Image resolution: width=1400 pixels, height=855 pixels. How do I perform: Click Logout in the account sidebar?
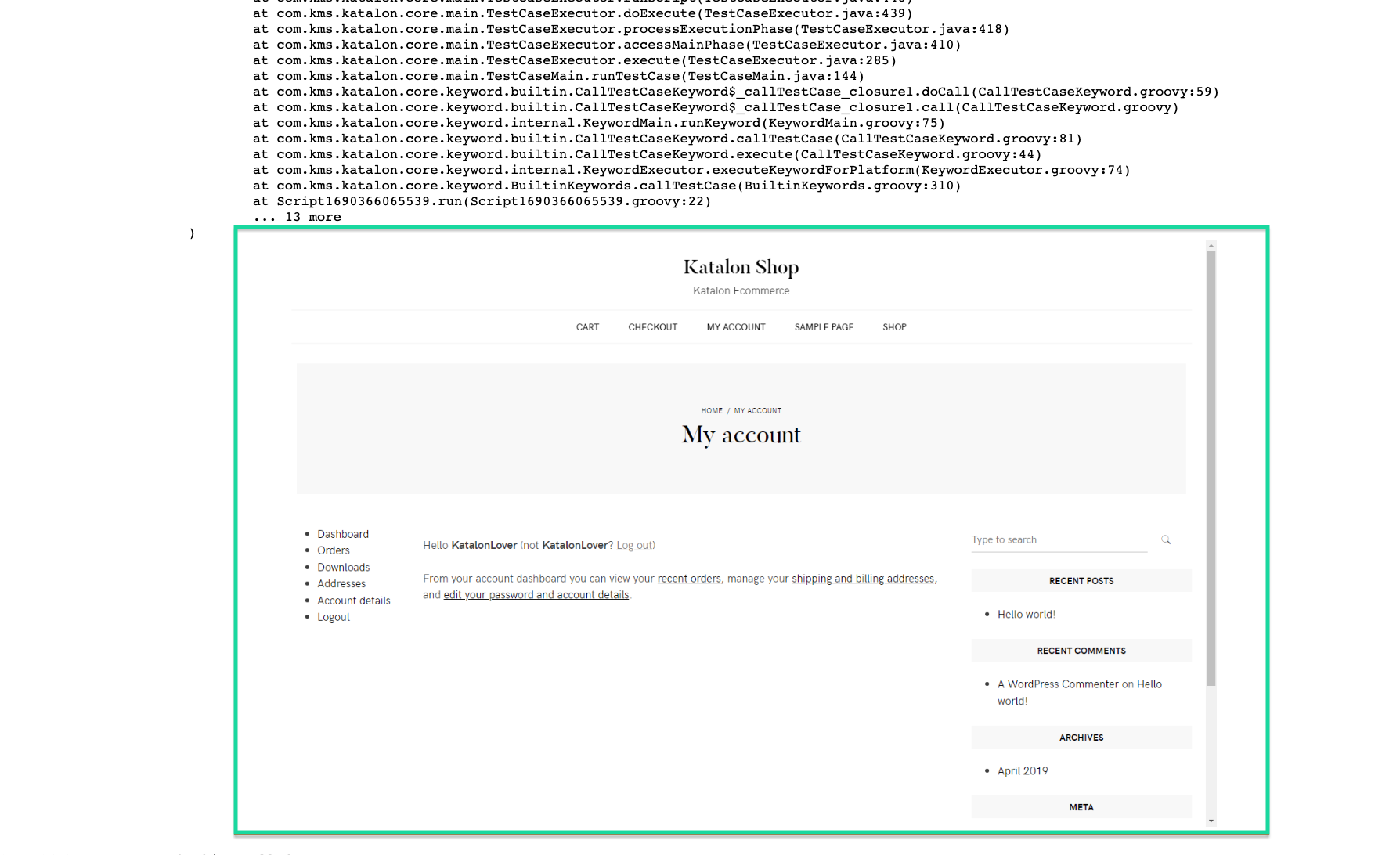(x=333, y=616)
